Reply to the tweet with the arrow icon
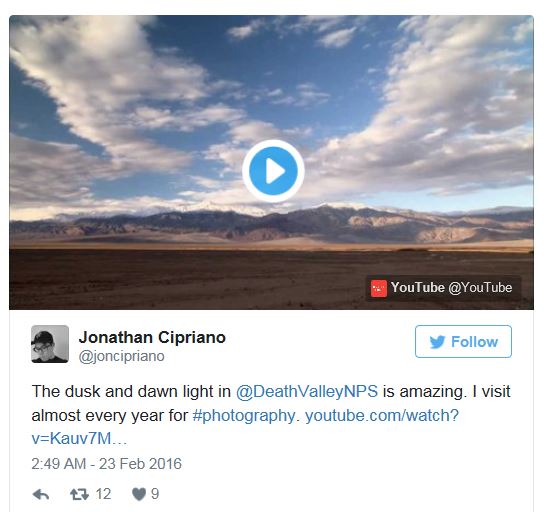This screenshot has height=512, width=548. tap(41, 495)
